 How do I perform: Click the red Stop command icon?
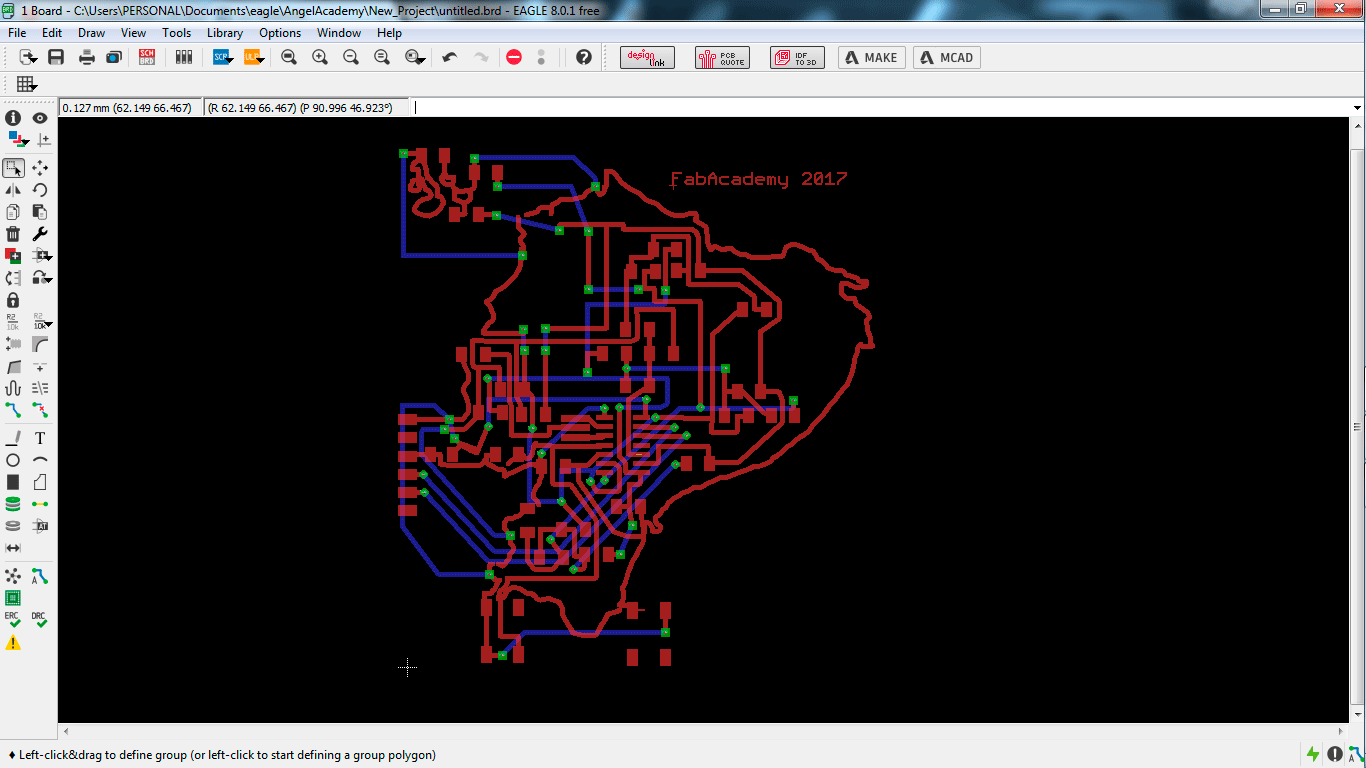pyautogui.click(x=514, y=57)
